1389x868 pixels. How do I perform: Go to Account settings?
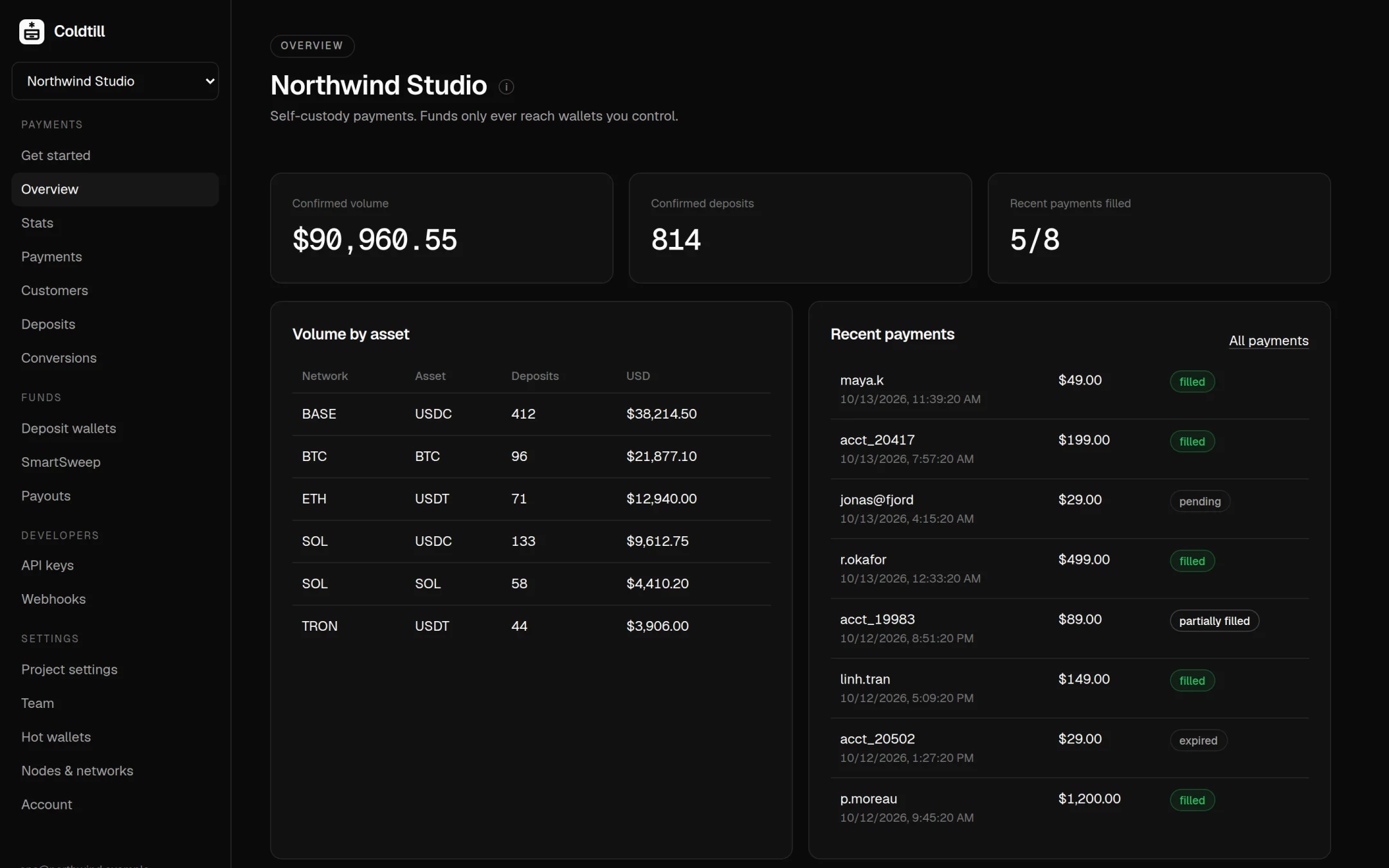click(115, 804)
